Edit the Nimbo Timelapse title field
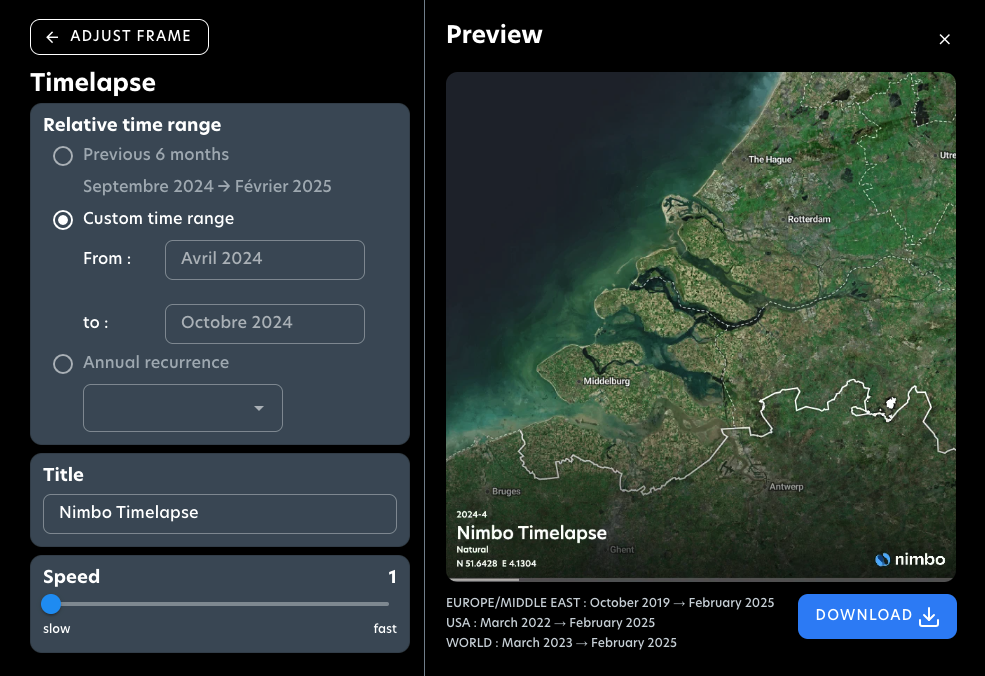 [x=220, y=514]
